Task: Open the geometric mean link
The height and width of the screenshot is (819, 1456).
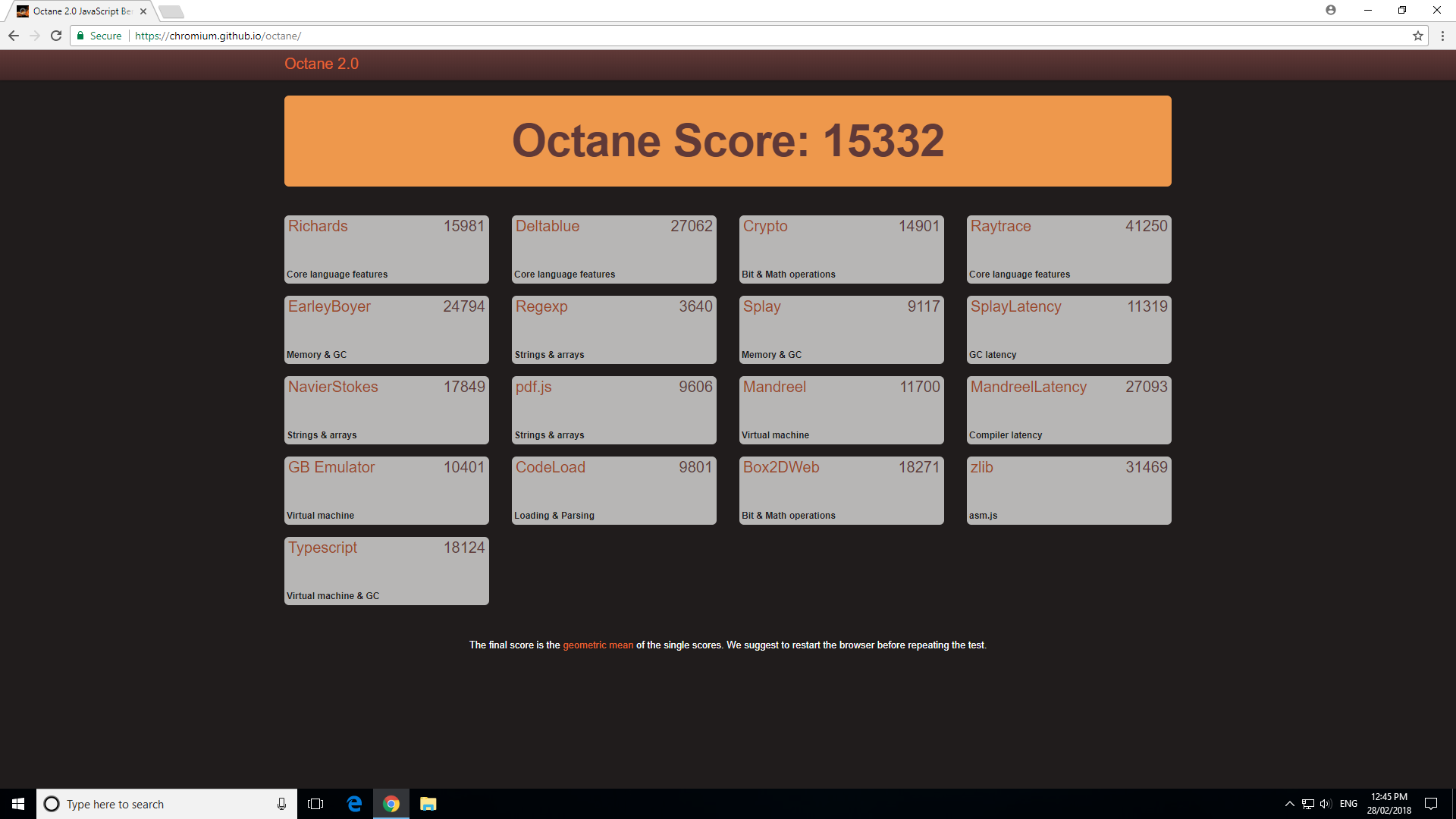Action: [x=598, y=645]
